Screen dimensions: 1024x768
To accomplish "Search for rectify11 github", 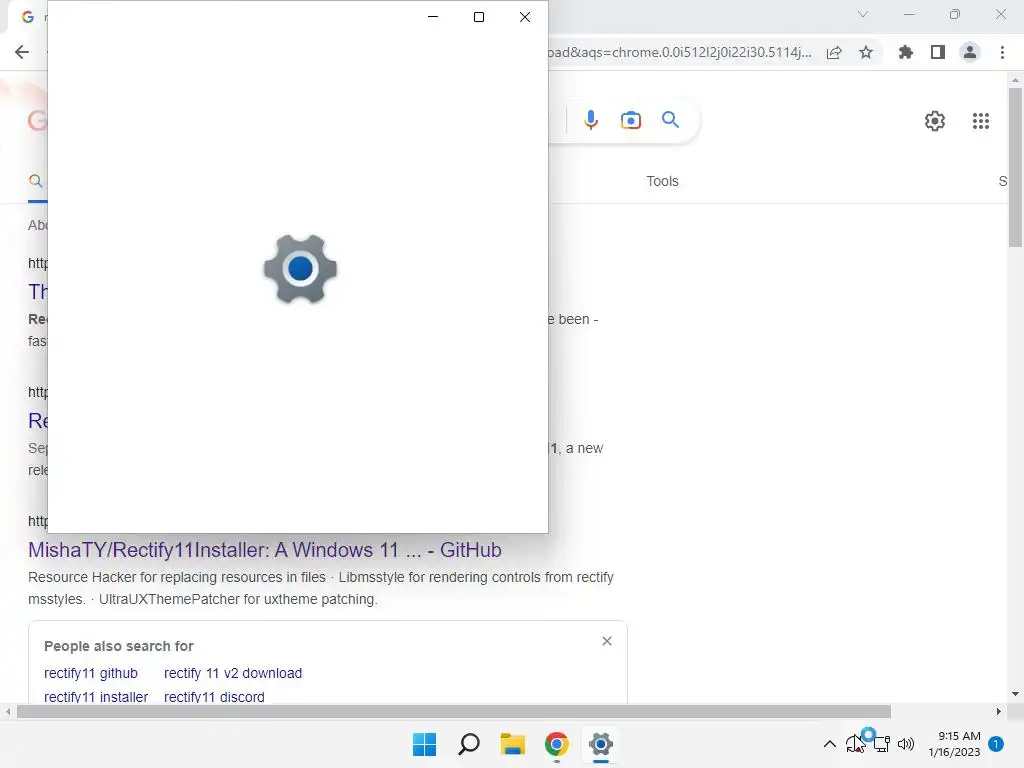I will click(91, 673).
